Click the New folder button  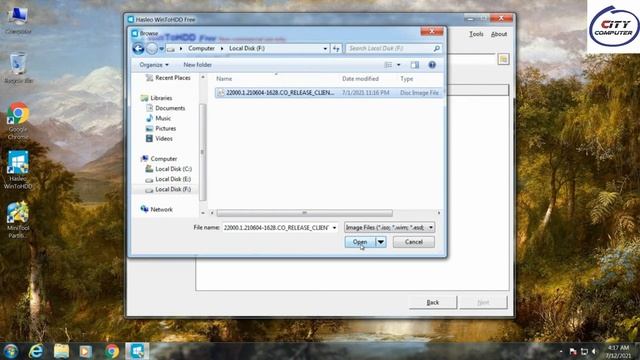tap(198, 65)
